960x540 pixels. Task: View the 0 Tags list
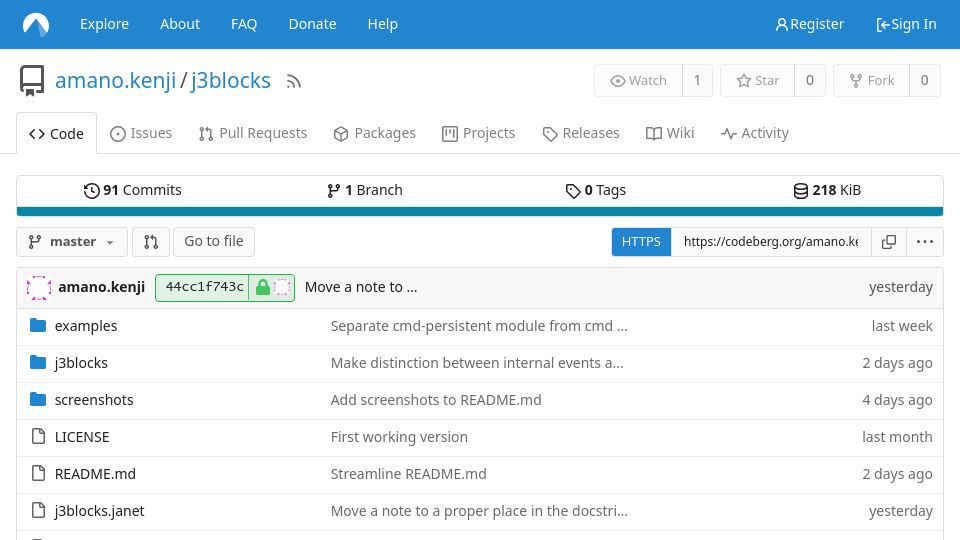(595, 190)
